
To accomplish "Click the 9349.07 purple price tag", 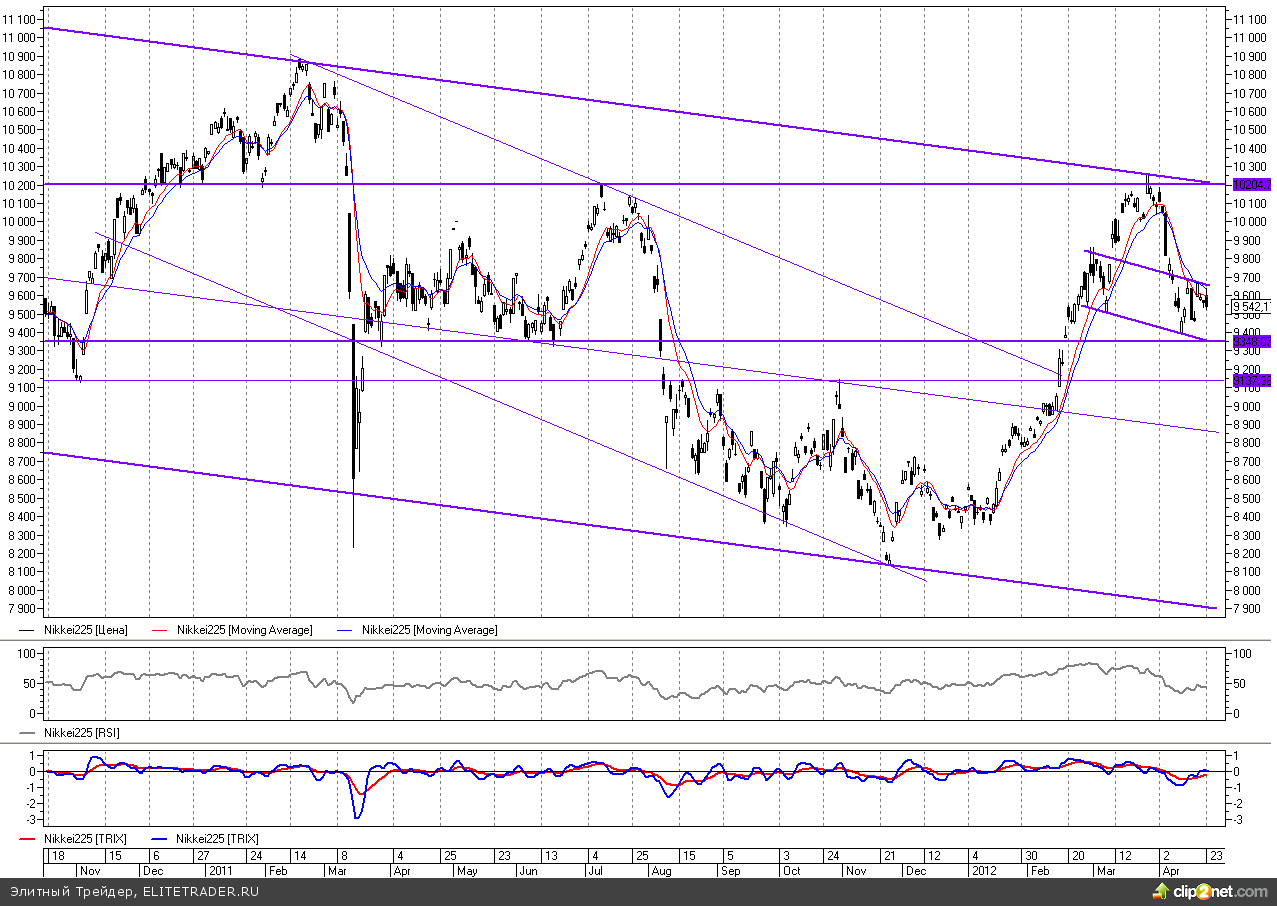I will click(x=1252, y=342).
